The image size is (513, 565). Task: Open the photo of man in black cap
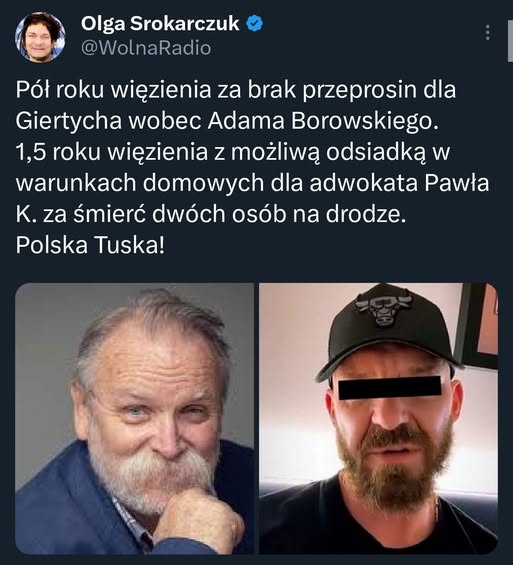tap(378, 418)
